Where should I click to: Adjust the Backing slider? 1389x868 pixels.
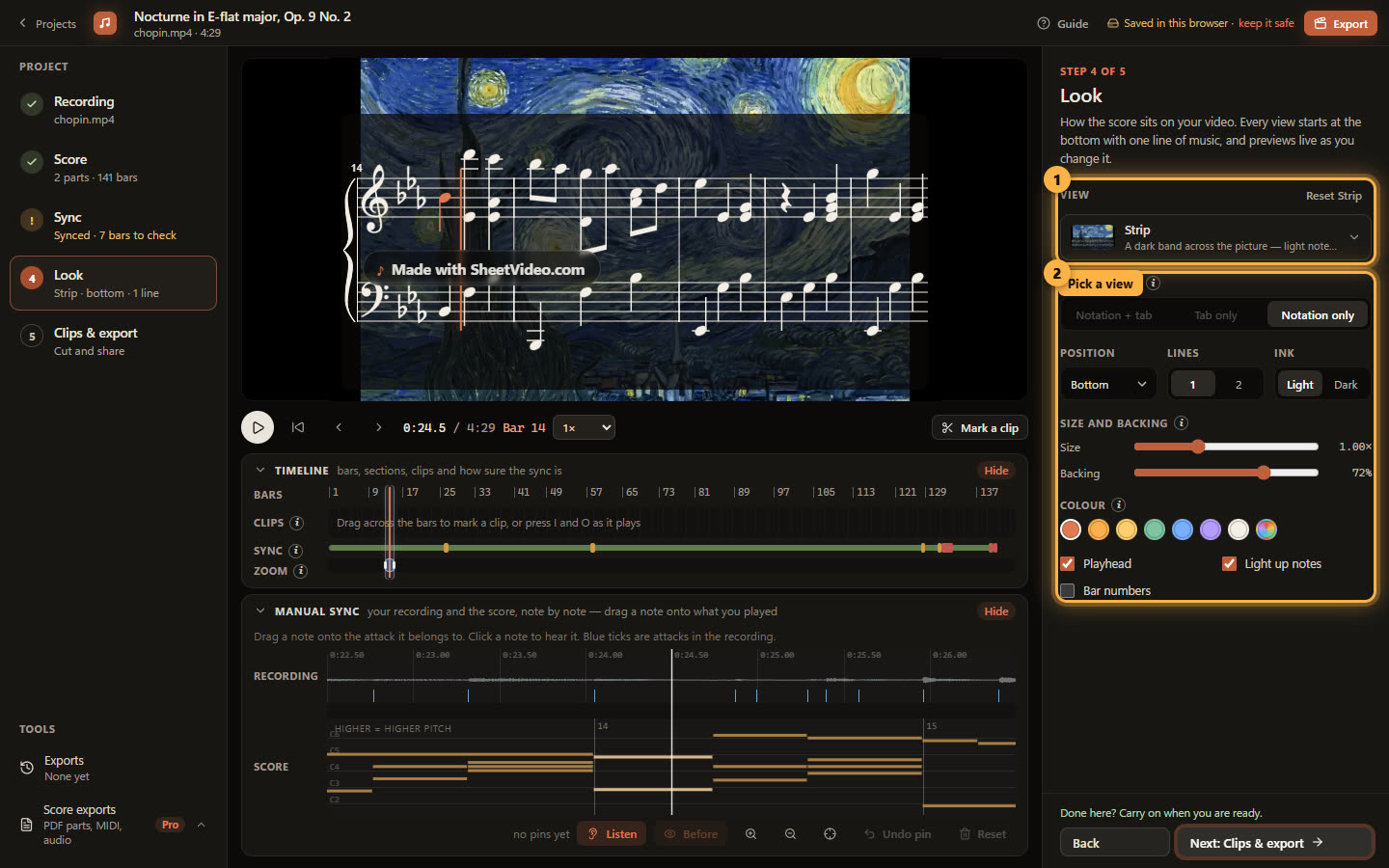click(1226, 473)
